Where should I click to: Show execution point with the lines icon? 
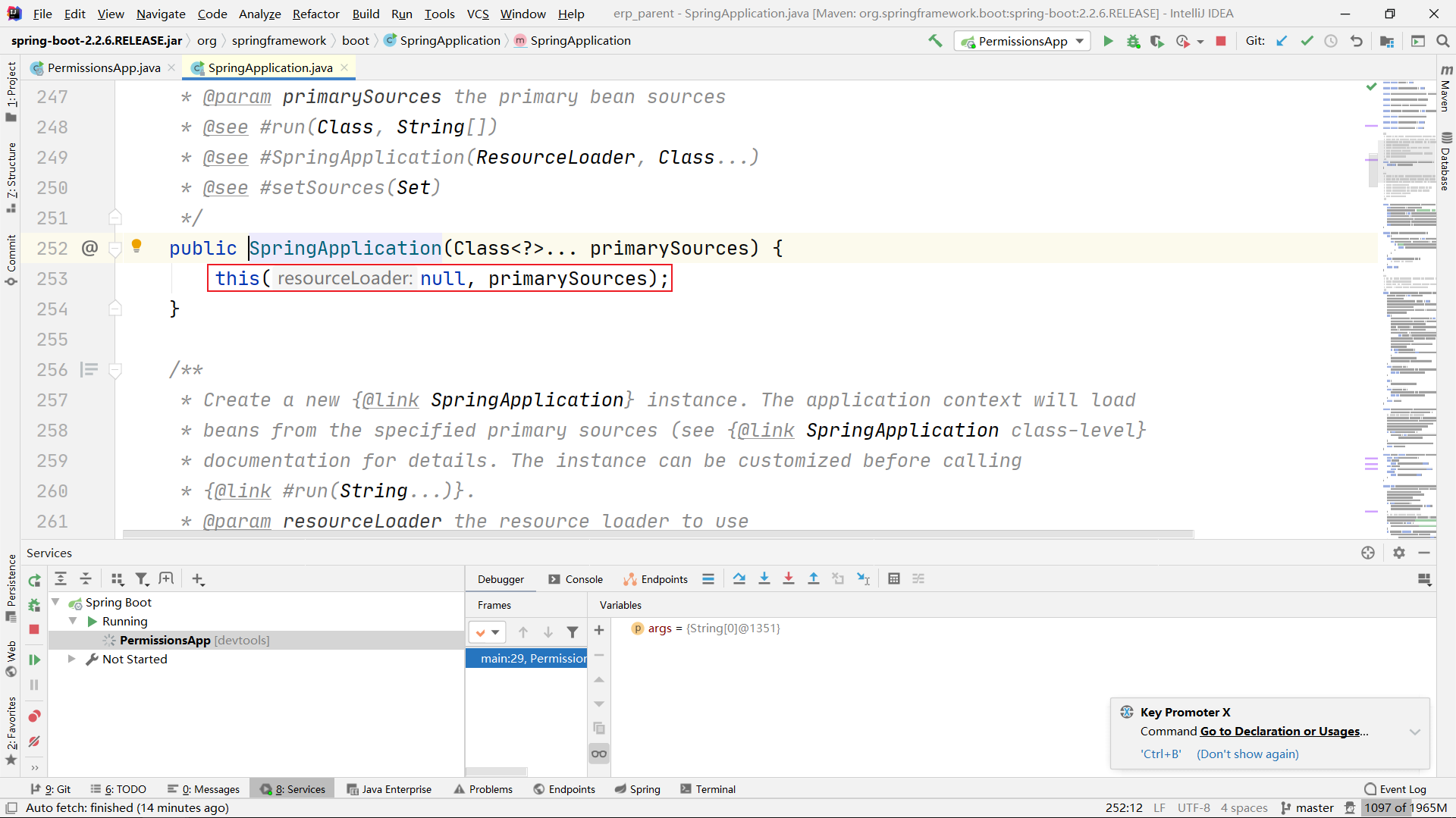[x=708, y=579]
